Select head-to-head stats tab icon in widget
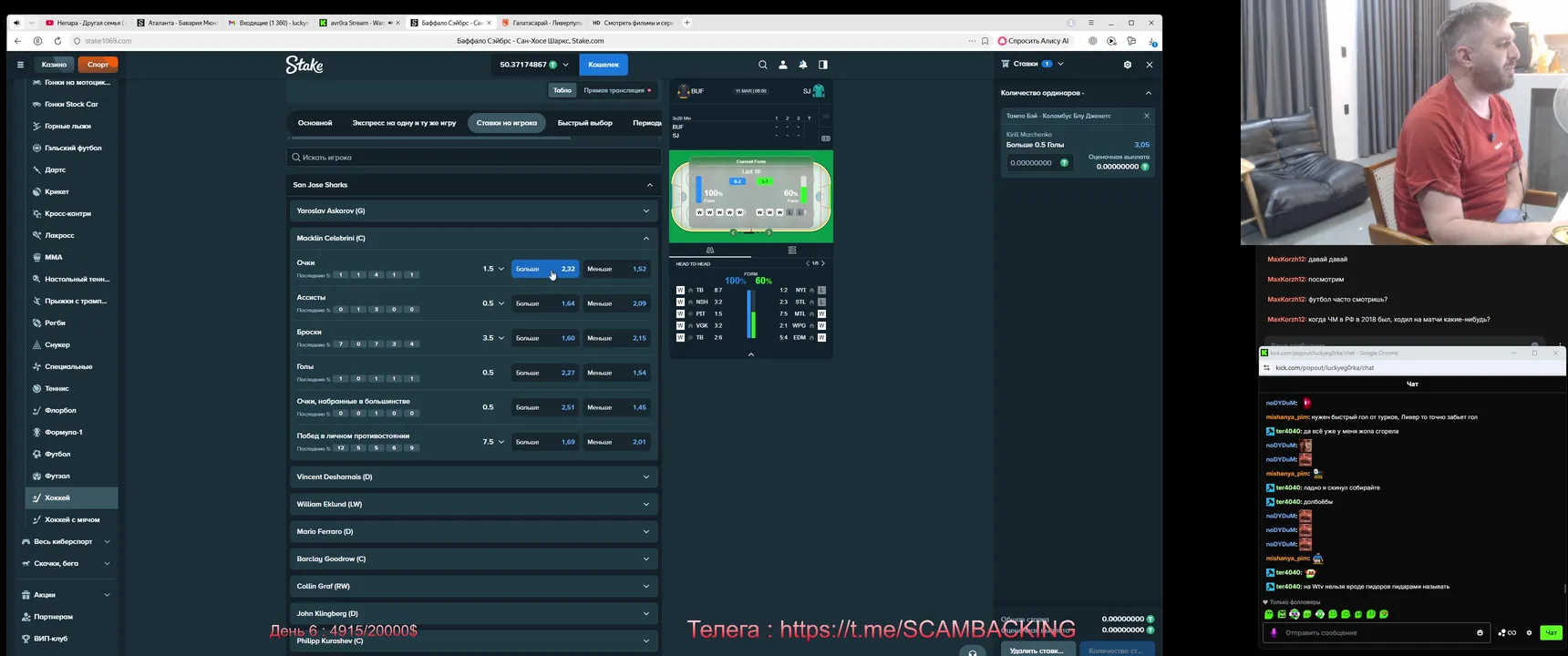The image size is (1568, 656). 710,250
